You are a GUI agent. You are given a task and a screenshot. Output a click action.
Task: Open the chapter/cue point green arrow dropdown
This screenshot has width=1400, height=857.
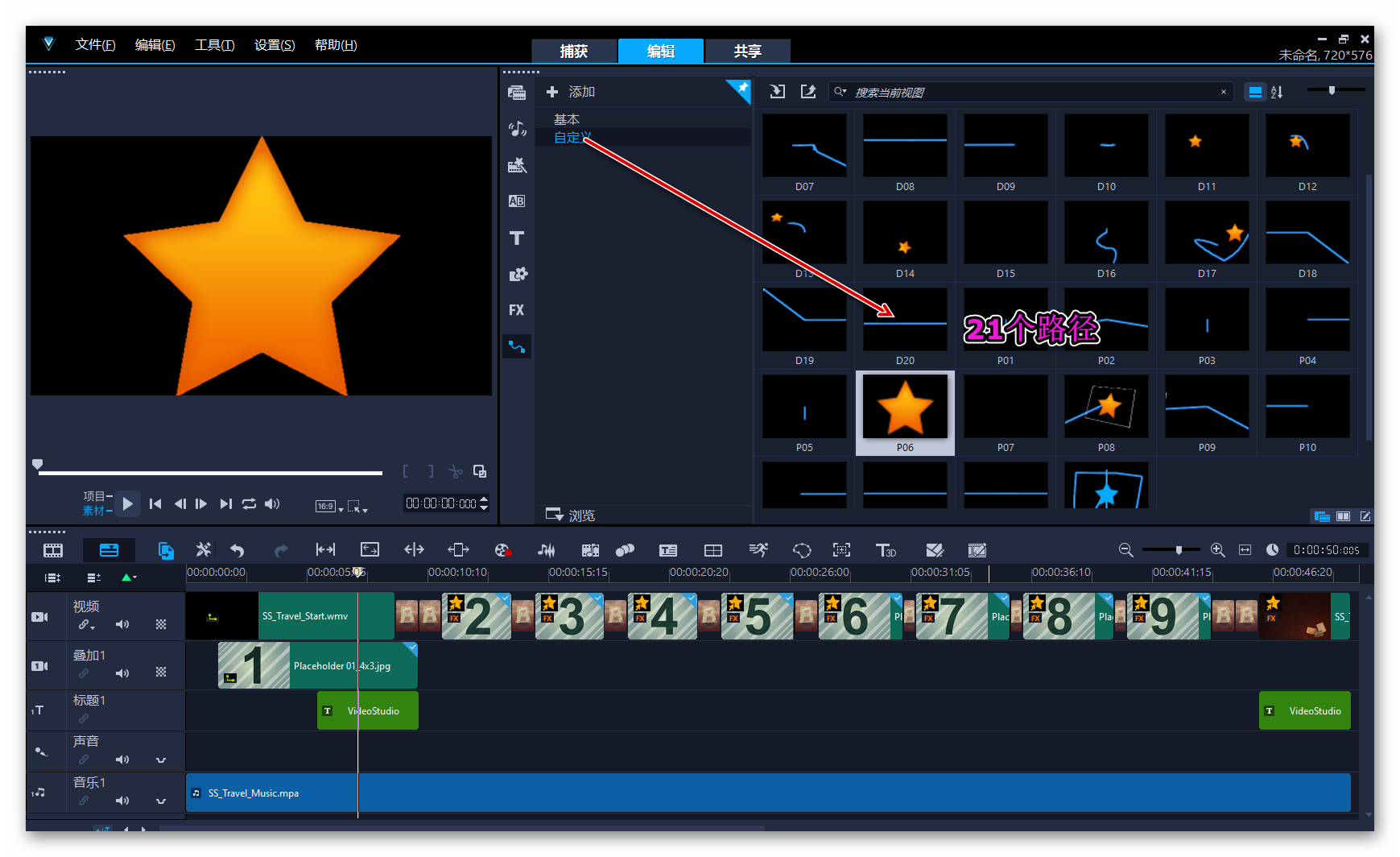click(129, 578)
